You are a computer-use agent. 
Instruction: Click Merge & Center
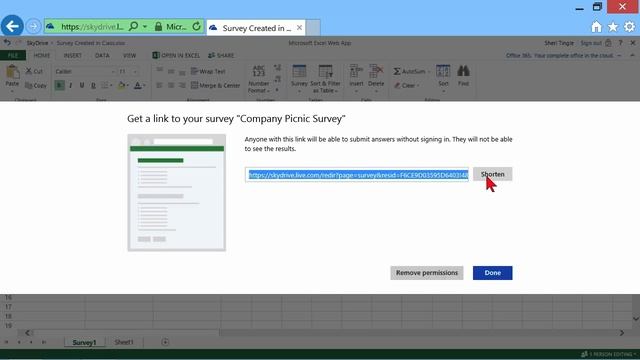click(215, 85)
